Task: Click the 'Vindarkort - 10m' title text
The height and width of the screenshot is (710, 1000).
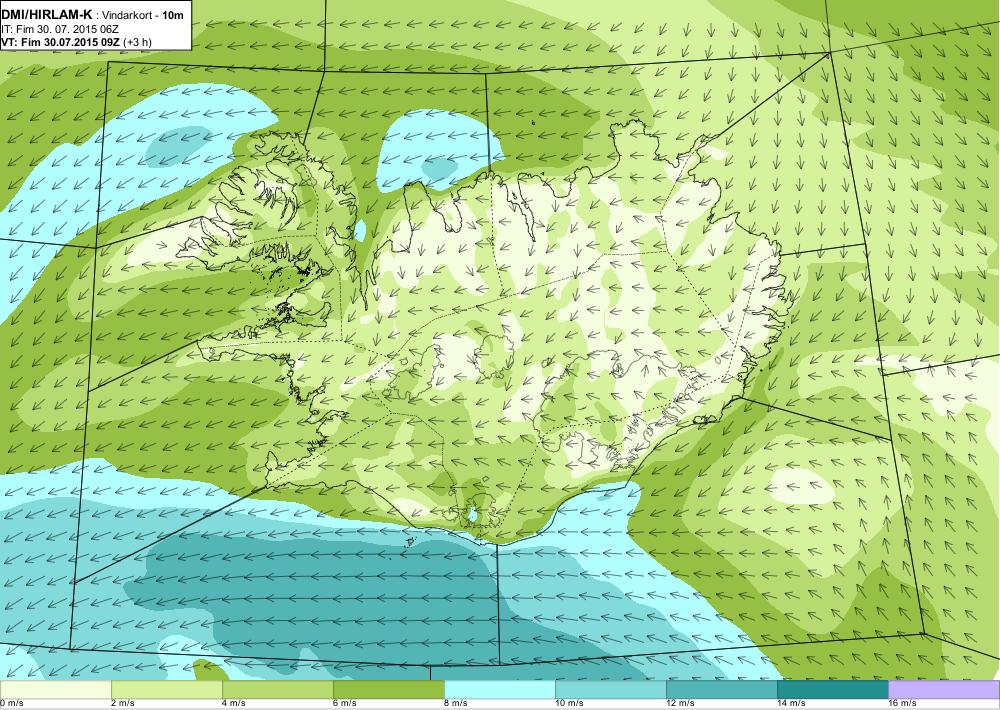Action: (x=143, y=15)
